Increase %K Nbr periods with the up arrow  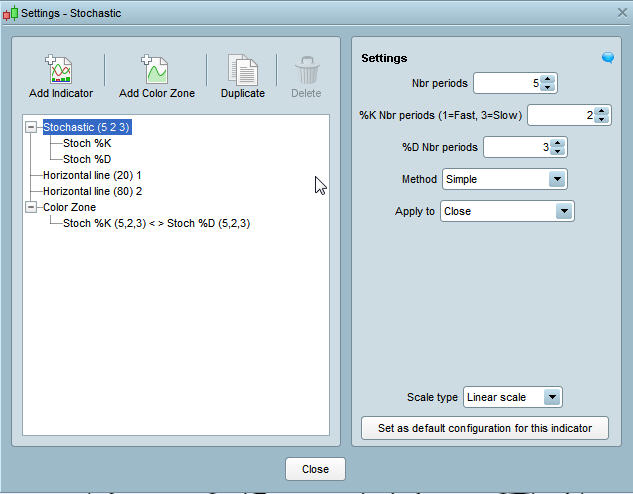[602, 111]
